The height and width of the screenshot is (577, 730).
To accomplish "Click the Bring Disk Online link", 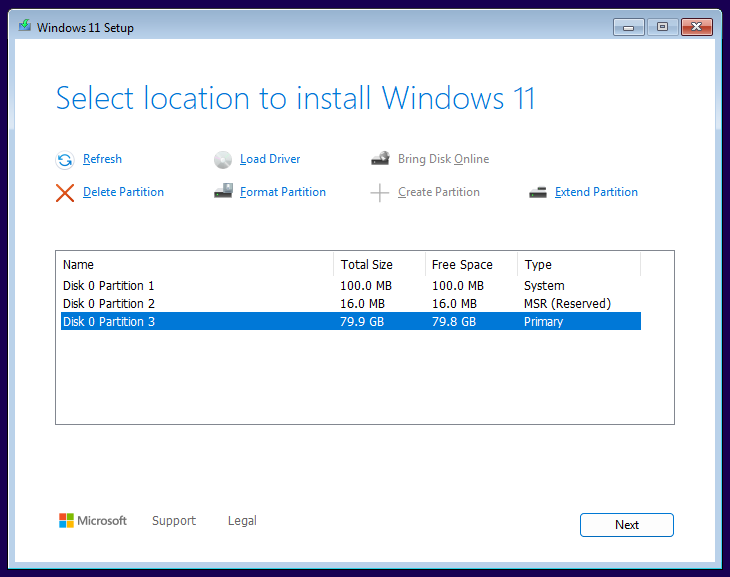I will click(x=443, y=159).
